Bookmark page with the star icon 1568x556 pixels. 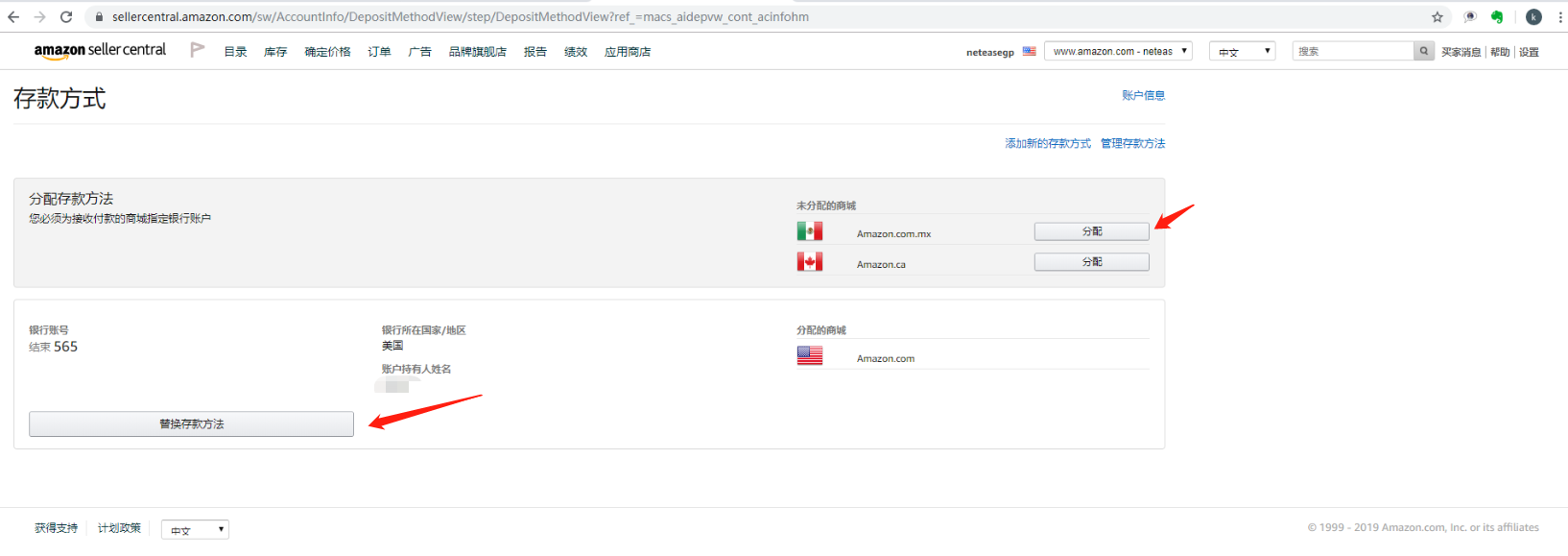(1437, 17)
